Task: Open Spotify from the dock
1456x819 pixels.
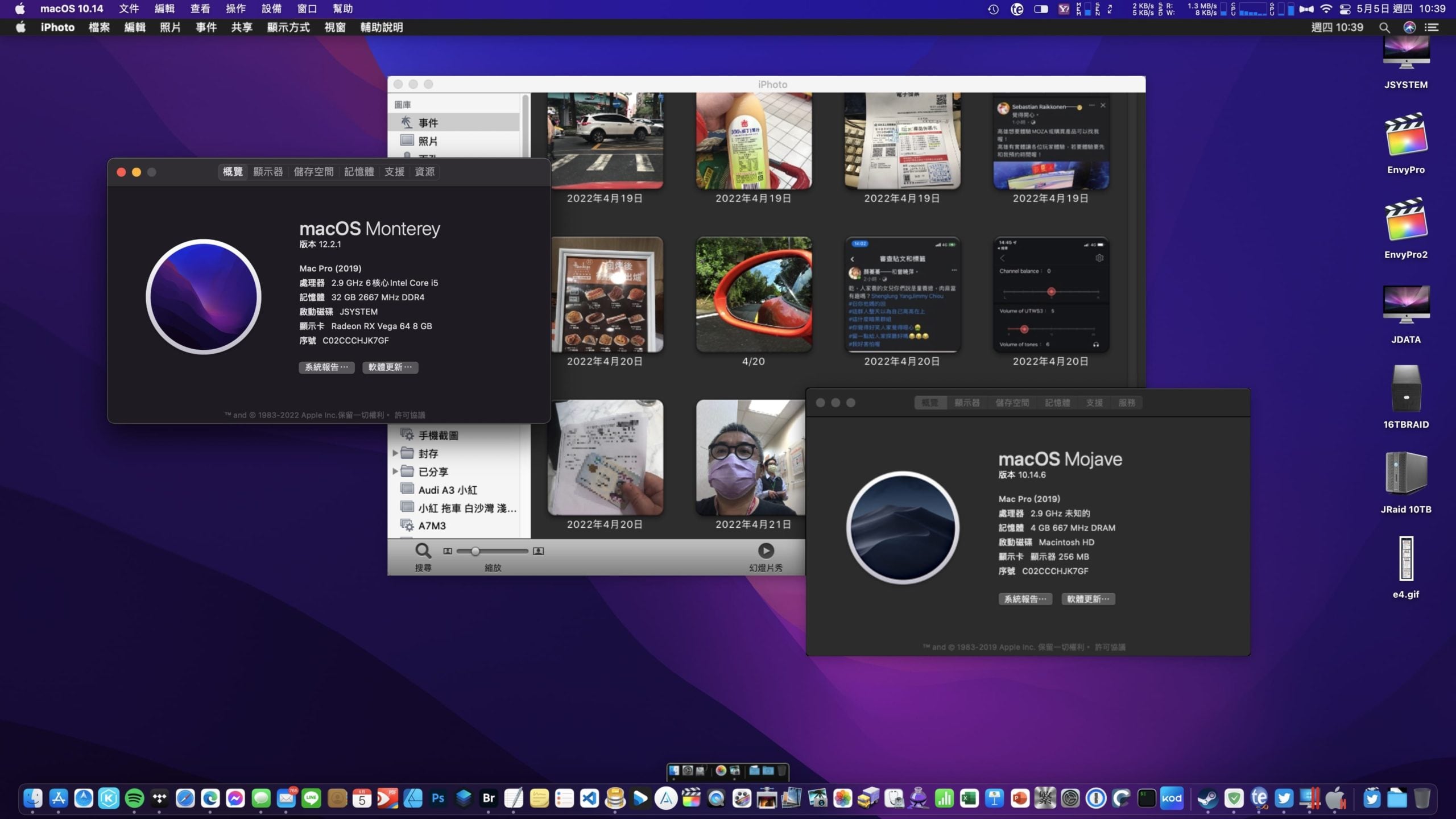Action: 134,799
